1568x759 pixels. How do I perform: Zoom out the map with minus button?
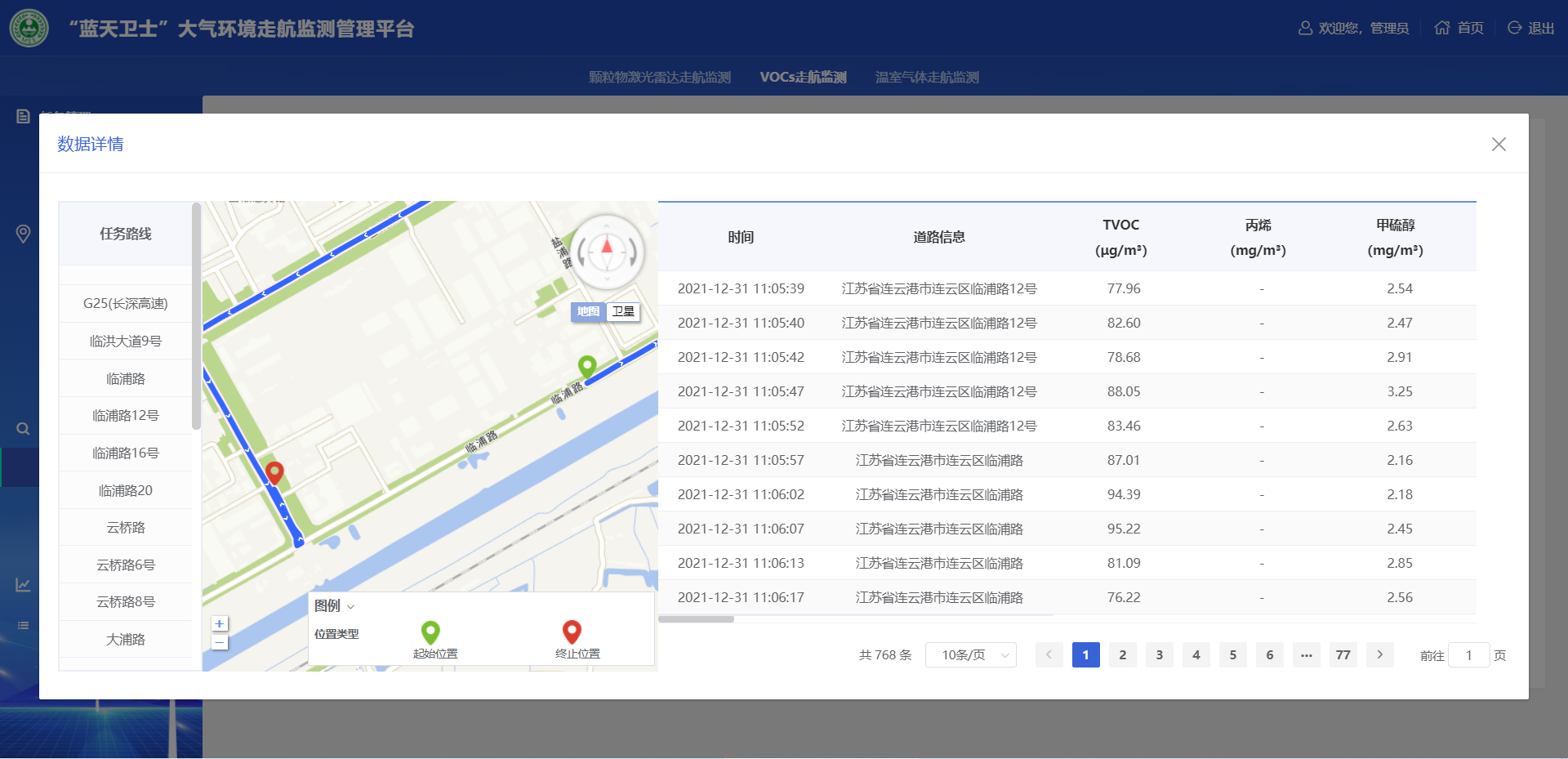tap(220, 643)
